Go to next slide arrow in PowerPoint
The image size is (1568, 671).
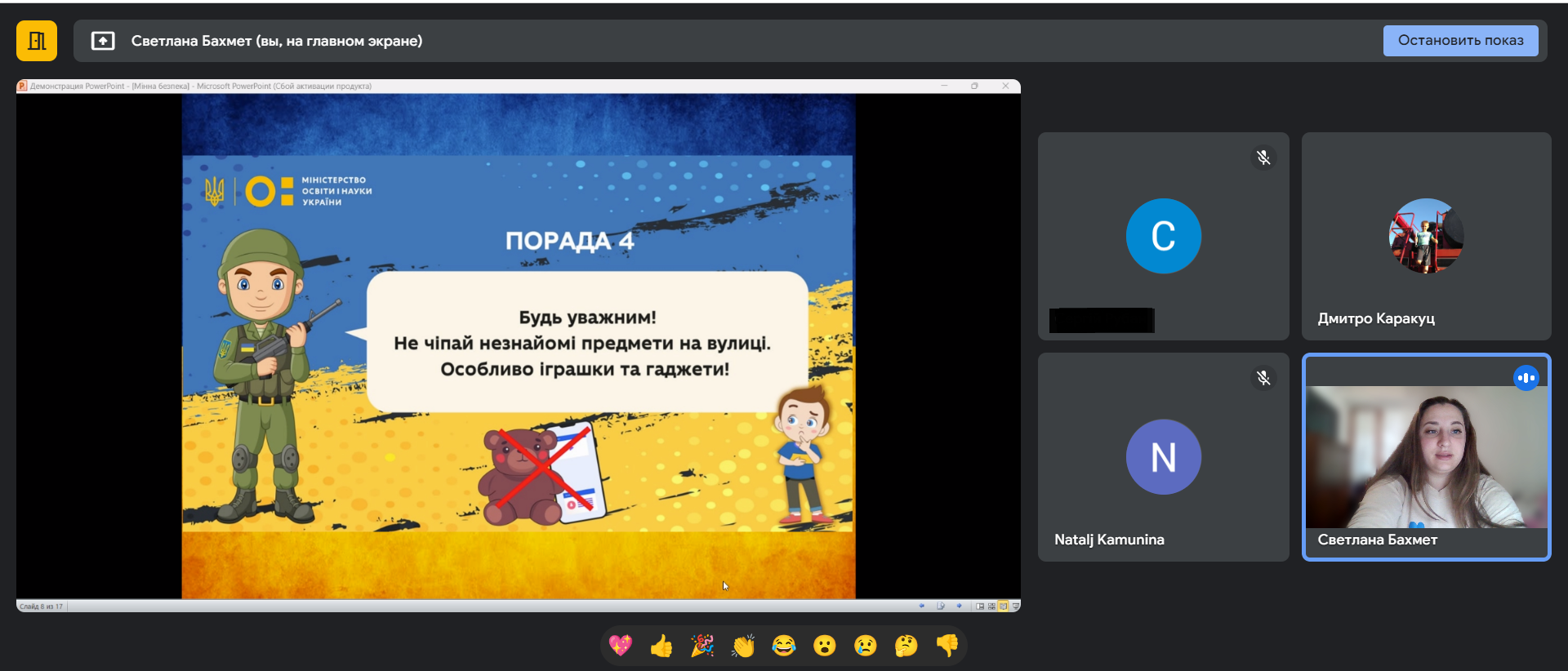coord(959,606)
